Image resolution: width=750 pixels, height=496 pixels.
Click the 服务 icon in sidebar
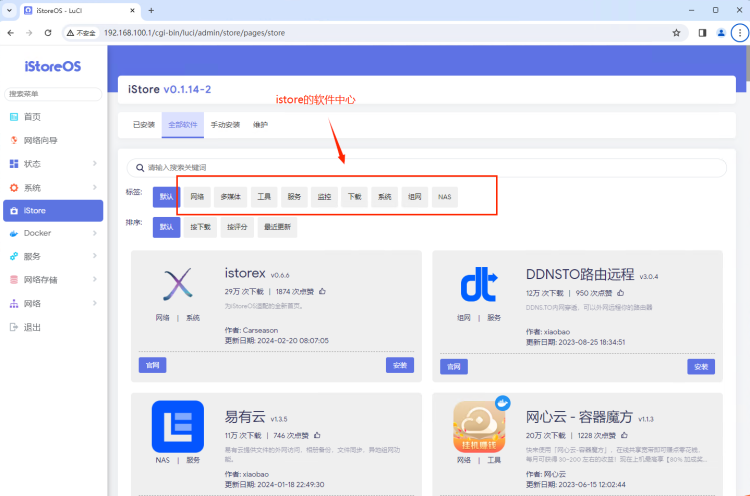[x=14, y=256]
